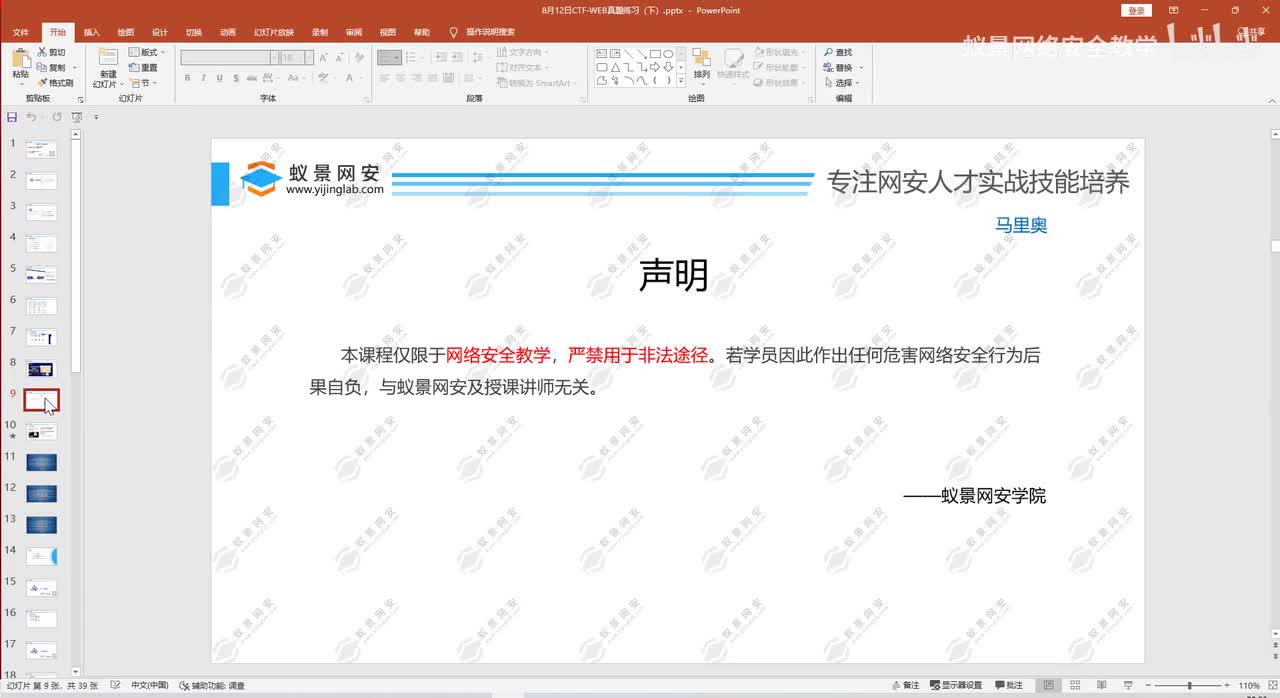Click the Redo icon in quick access toolbar
The height and width of the screenshot is (698, 1280).
56,117
